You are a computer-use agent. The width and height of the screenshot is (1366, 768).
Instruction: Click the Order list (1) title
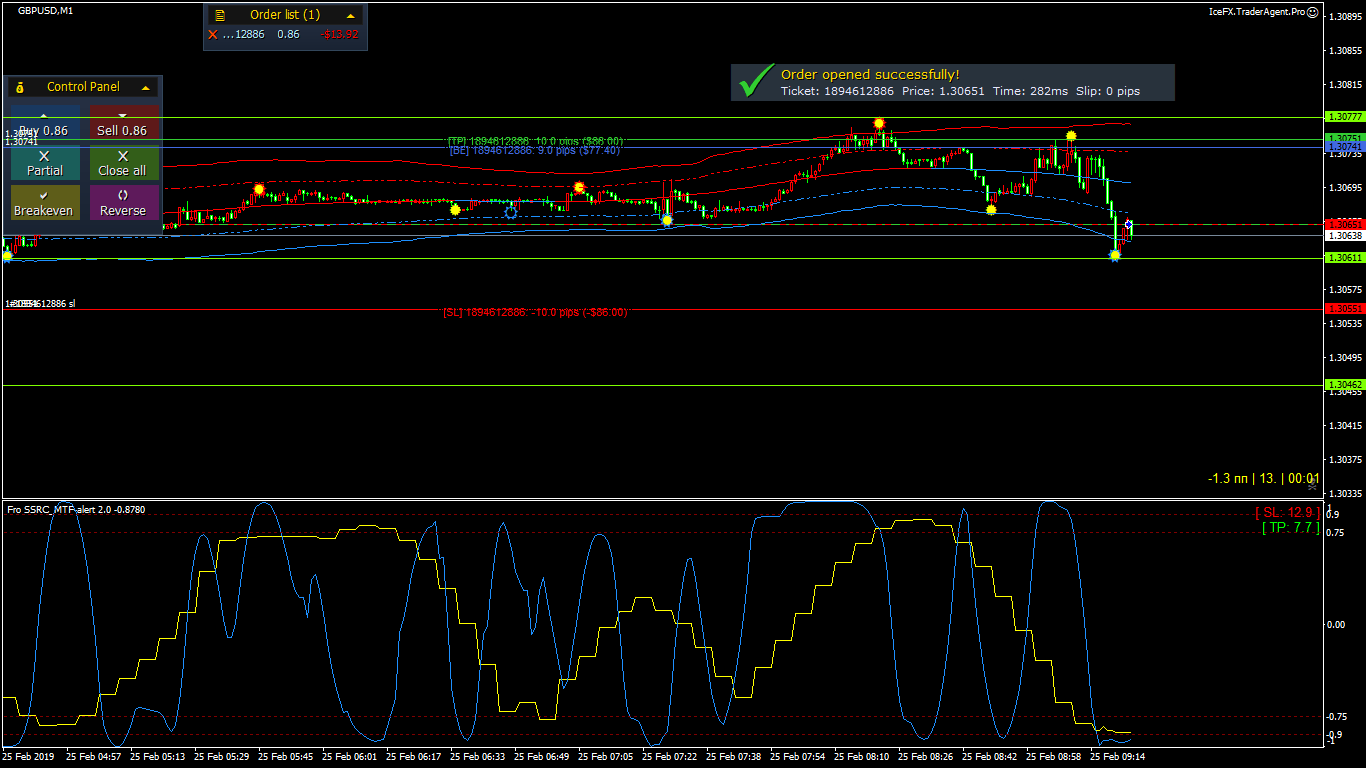285,15
